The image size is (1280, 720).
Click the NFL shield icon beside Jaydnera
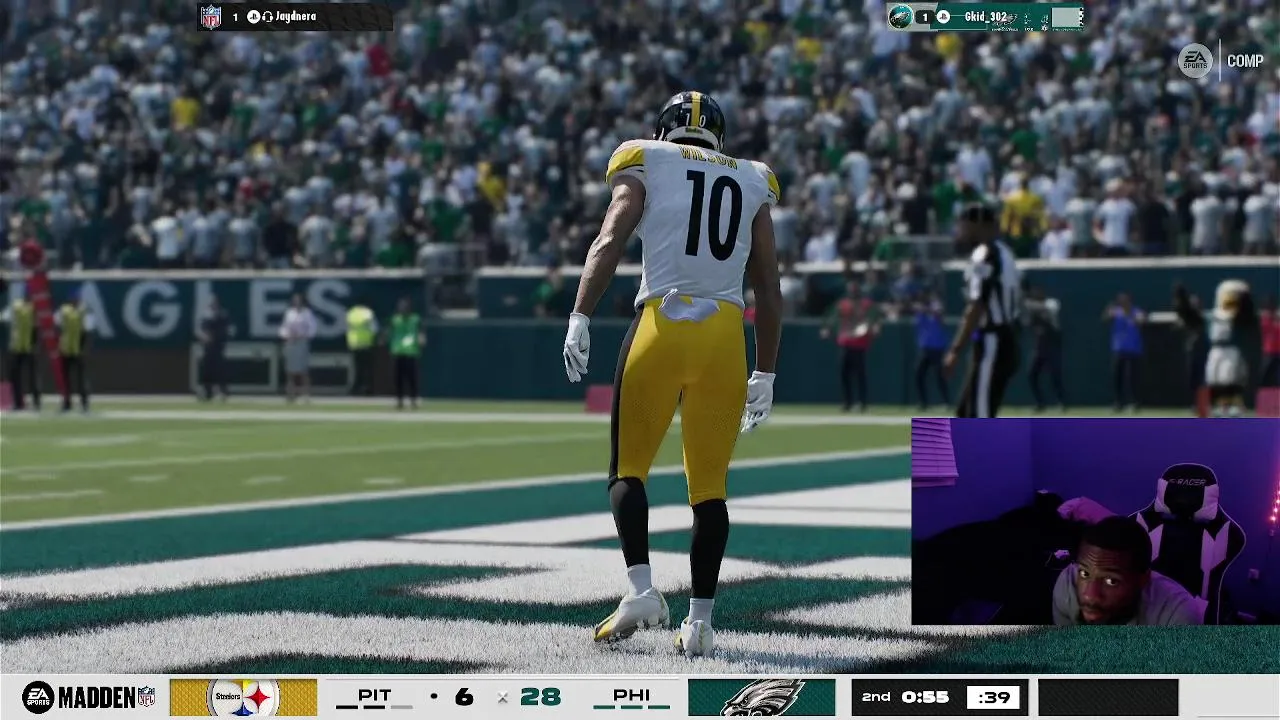pyautogui.click(x=210, y=17)
